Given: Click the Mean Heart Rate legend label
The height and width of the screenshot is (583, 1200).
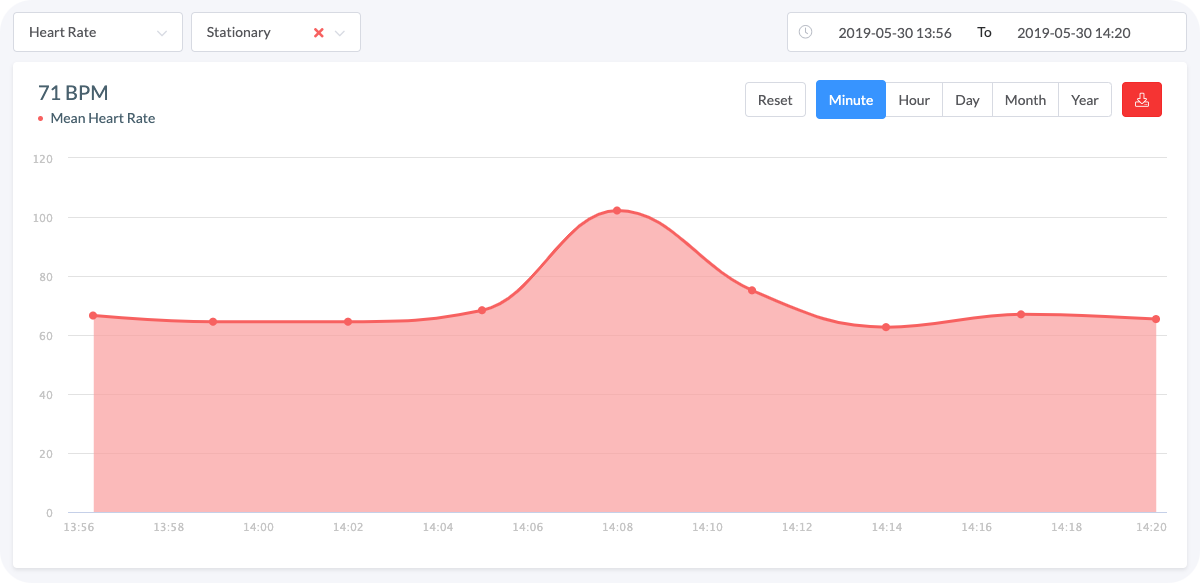Looking at the screenshot, I should pyautogui.click(x=105, y=118).
